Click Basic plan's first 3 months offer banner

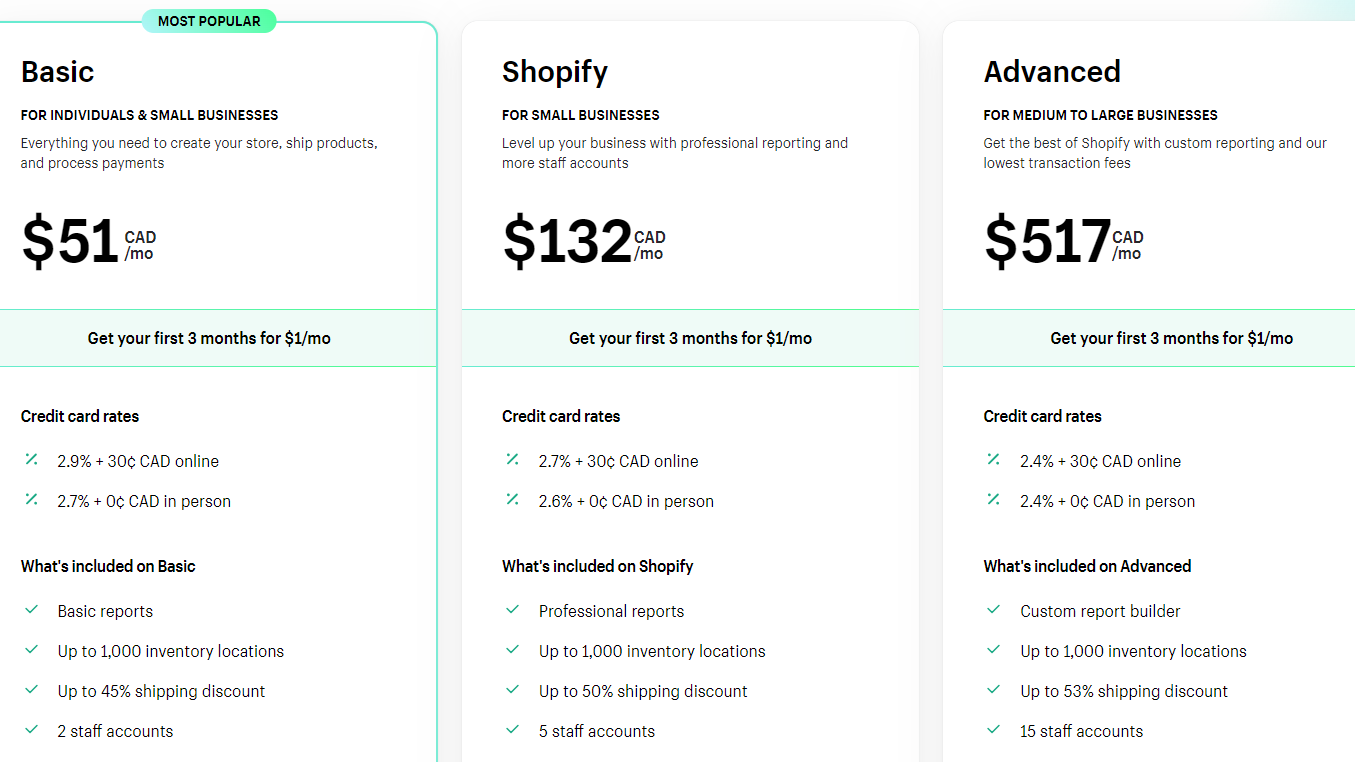click(209, 338)
